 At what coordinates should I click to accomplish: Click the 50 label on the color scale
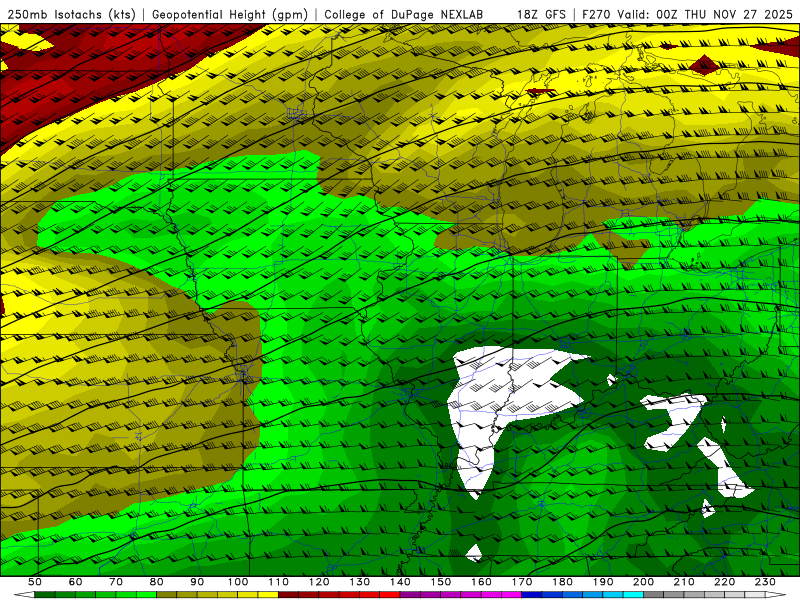(35, 582)
